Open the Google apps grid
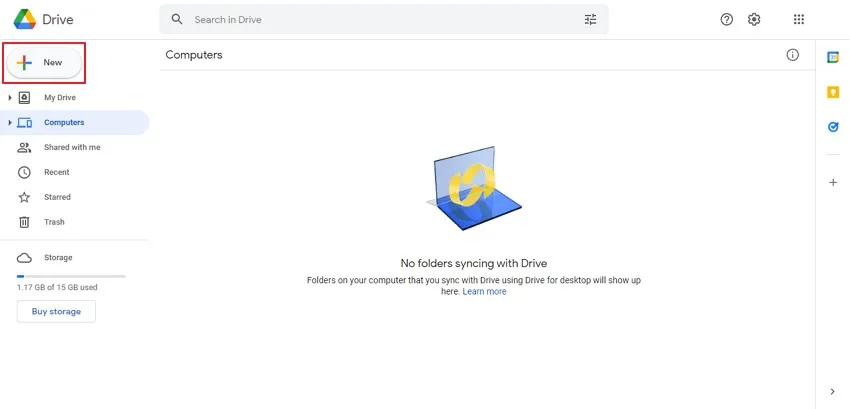850x409 pixels. coord(799,20)
